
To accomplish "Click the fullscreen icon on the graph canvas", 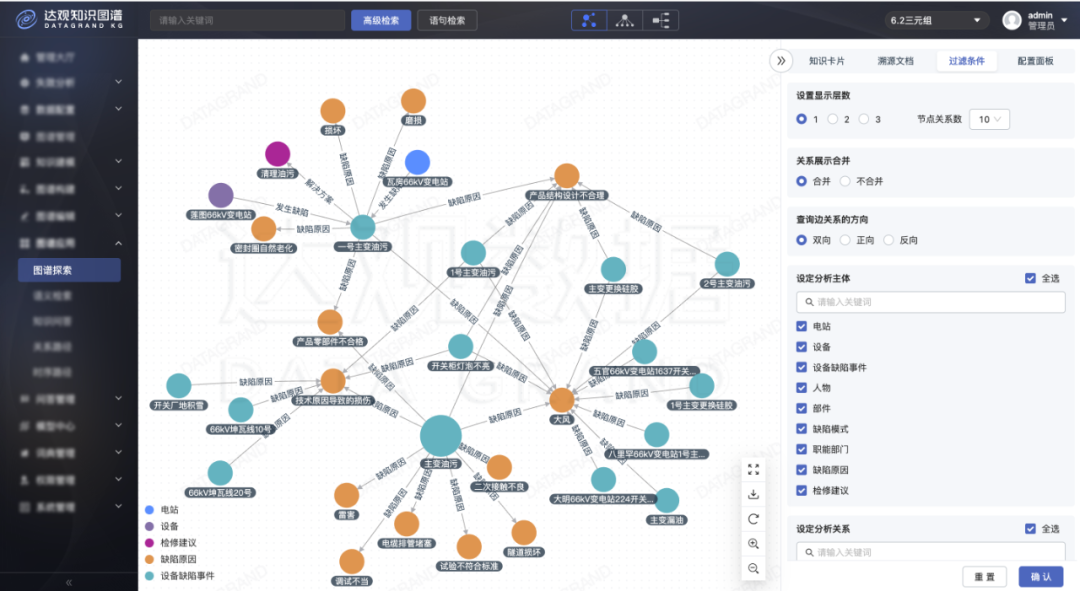I will (754, 469).
